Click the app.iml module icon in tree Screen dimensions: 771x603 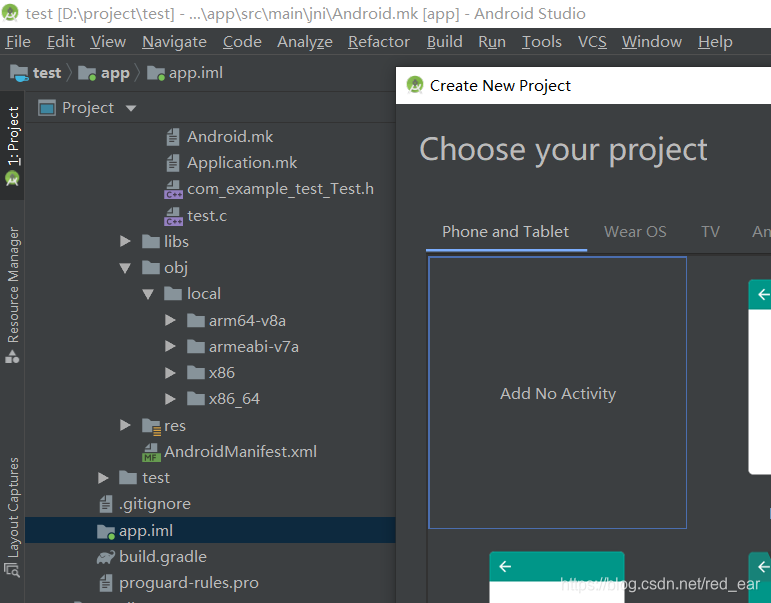(106, 531)
